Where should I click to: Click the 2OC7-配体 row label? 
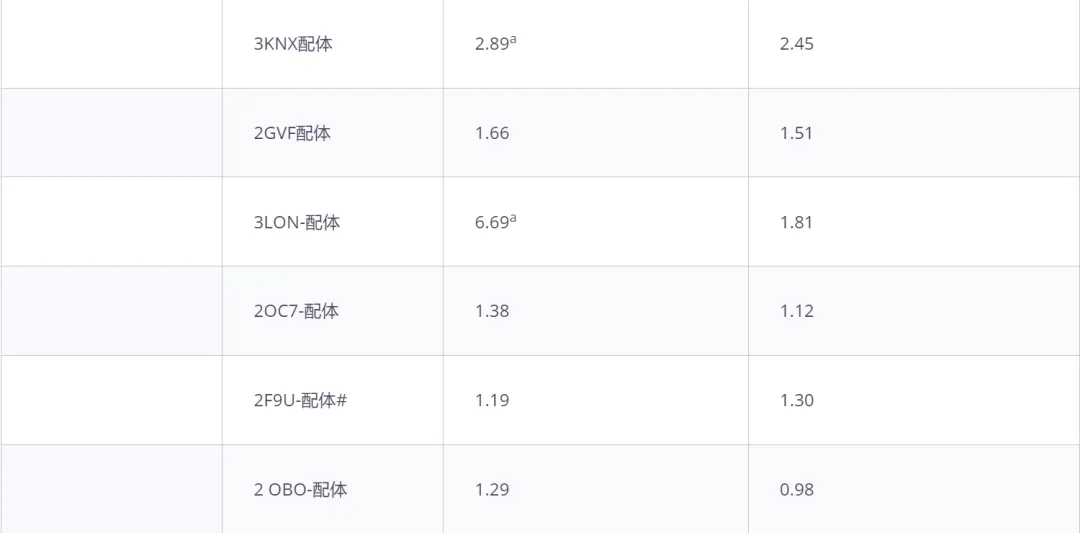(x=296, y=311)
